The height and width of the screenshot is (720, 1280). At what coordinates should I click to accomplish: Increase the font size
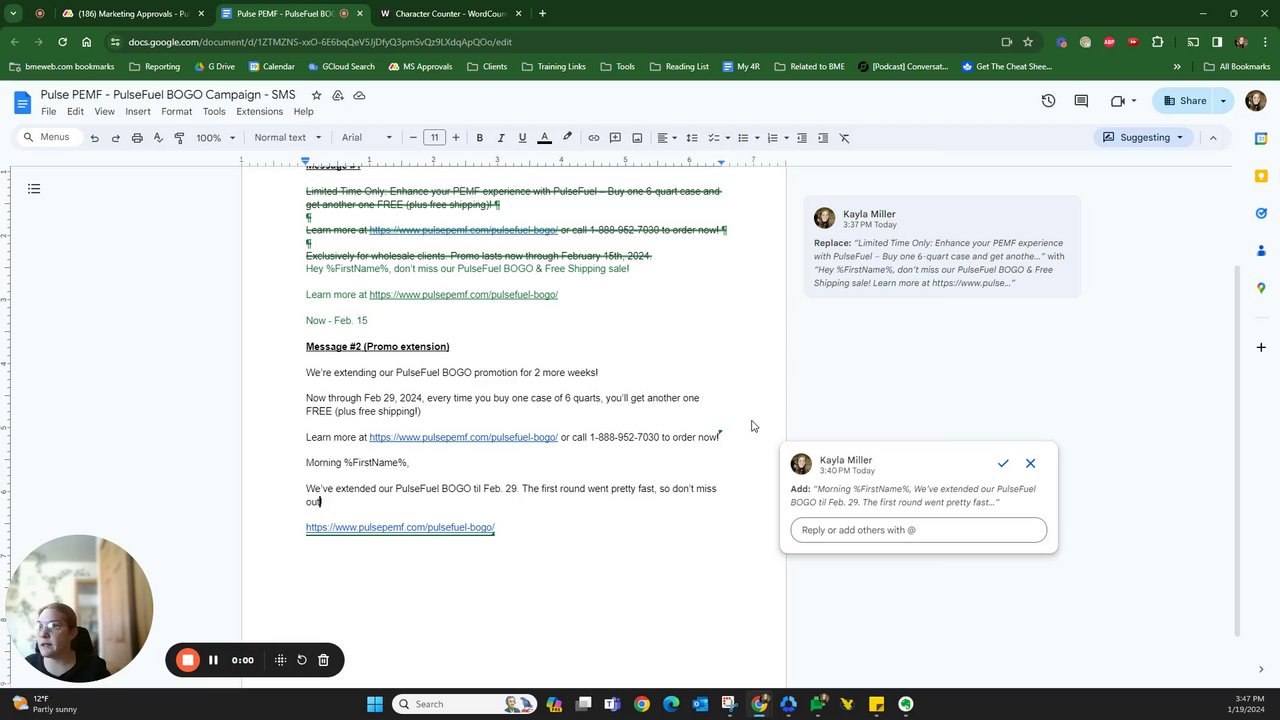click(x=456, y=138)
